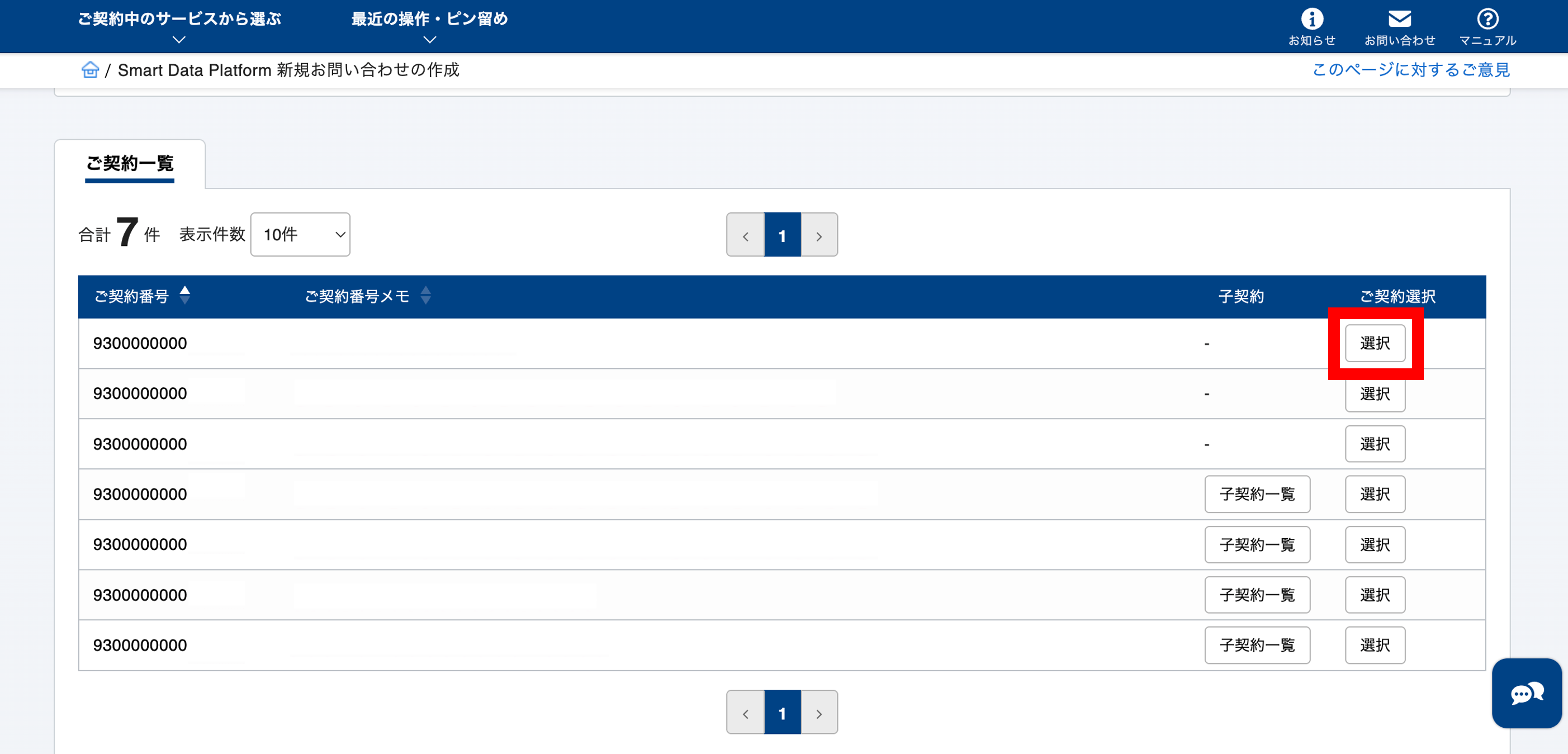Open the 表示件数 10件 dropdown
This screenshot has height=754, width=1568.
pos(300,234)
